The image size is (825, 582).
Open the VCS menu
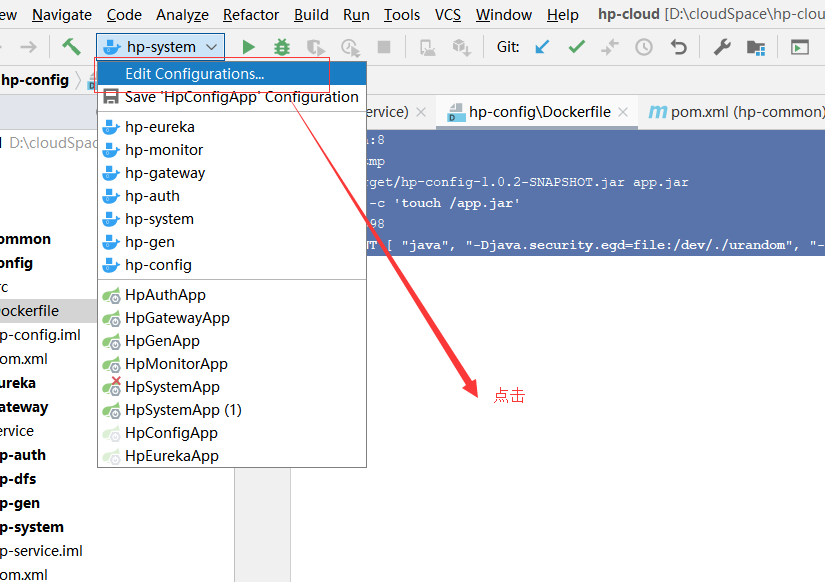pyautogui.click(x=448, y=15)
